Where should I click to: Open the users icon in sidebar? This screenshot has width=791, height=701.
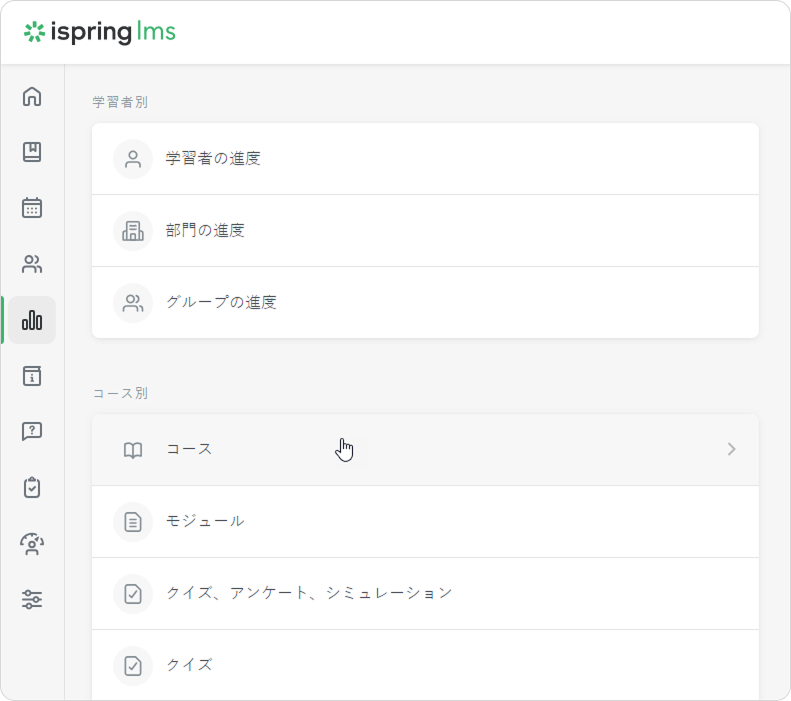point(32,264)
